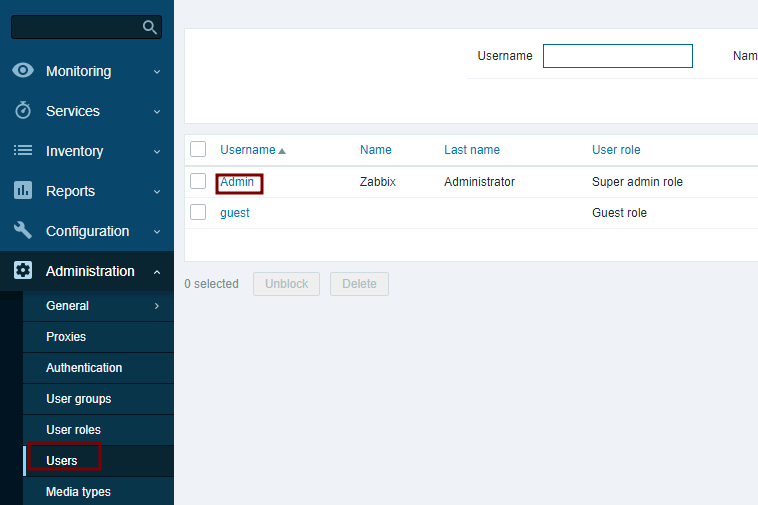Click the Username sort arrow icon
758x505 pixels.
pos(282,151)
